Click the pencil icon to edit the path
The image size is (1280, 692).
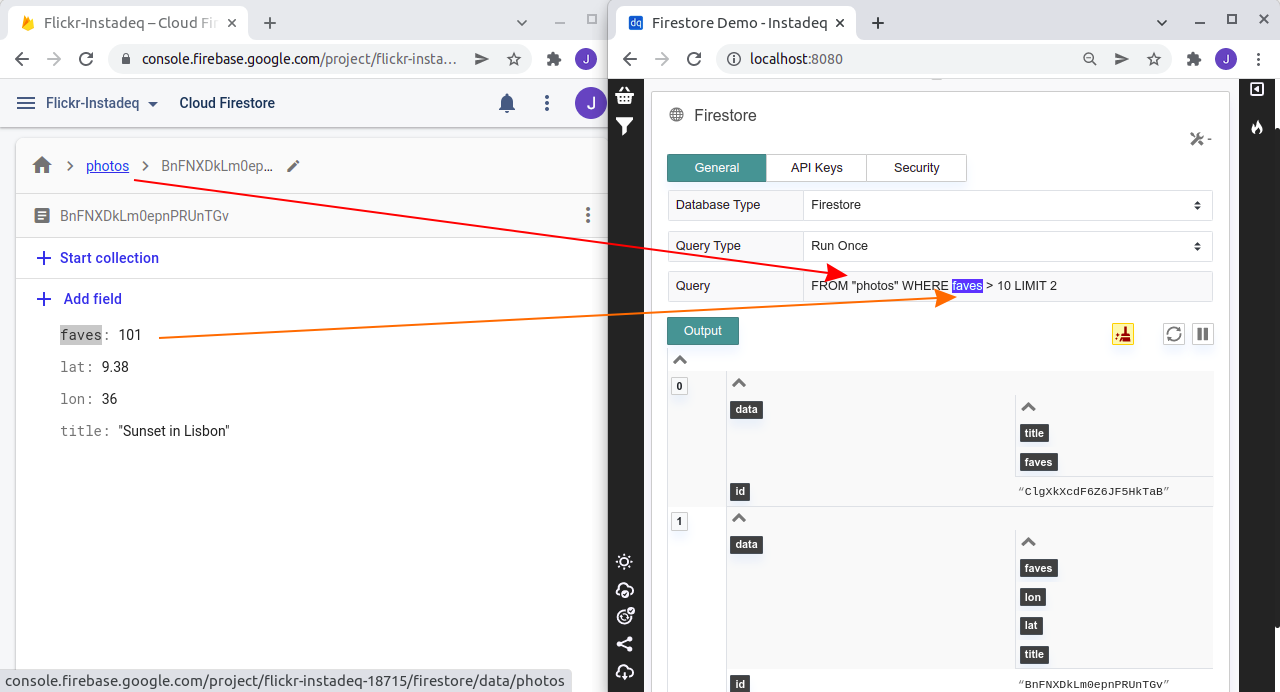(x=293, y=166)
